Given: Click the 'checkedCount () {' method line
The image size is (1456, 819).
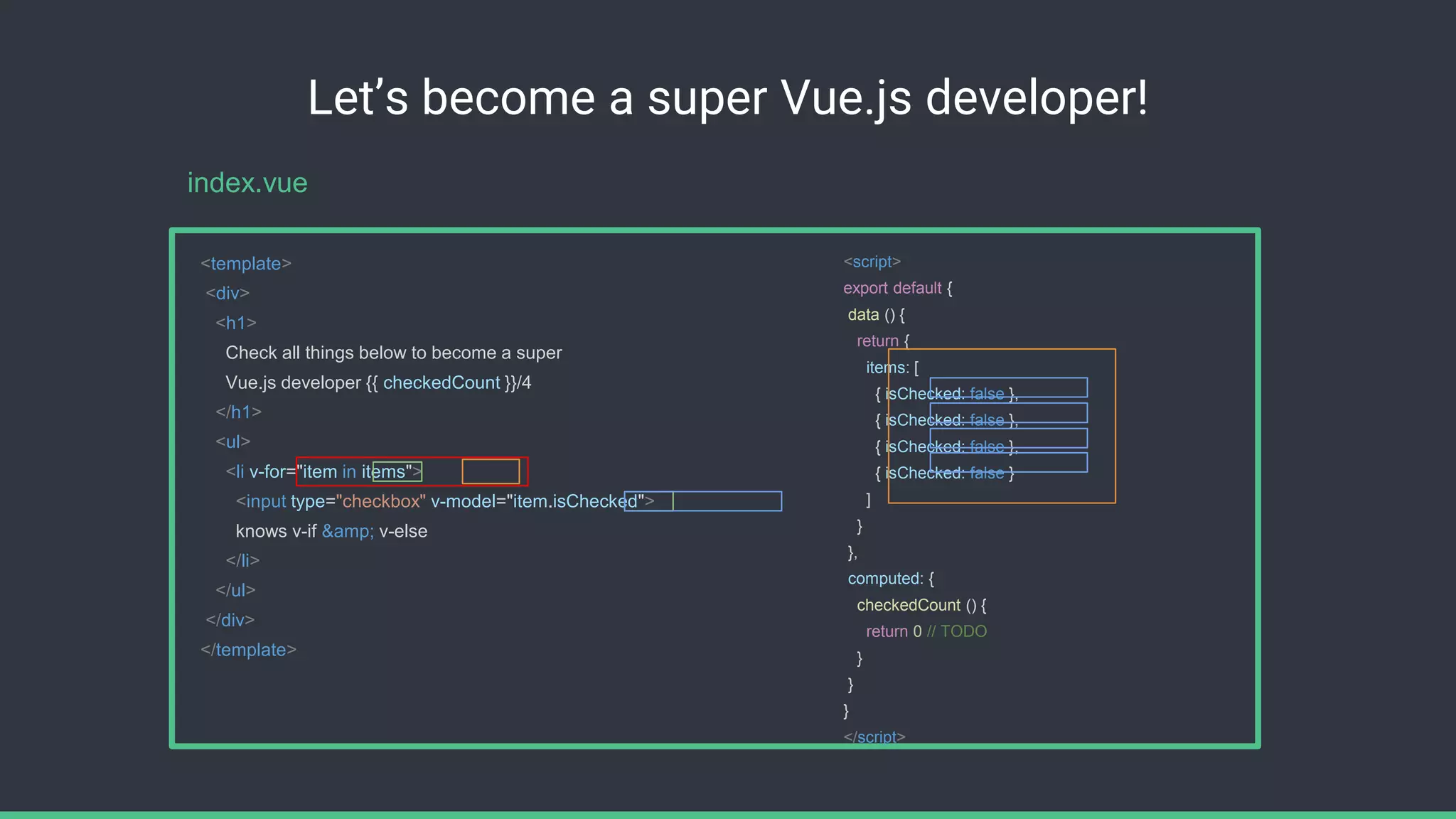Looking at the screenshot, I should (922, 605).
